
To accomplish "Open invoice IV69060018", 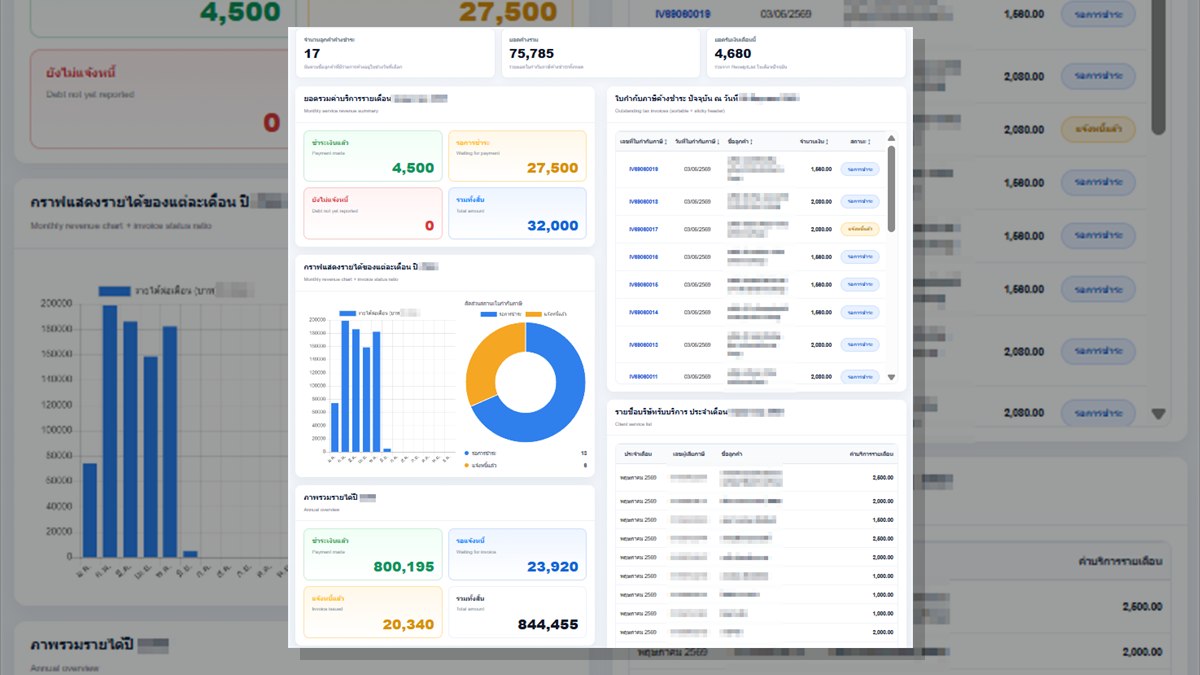I will click(643, 202).
